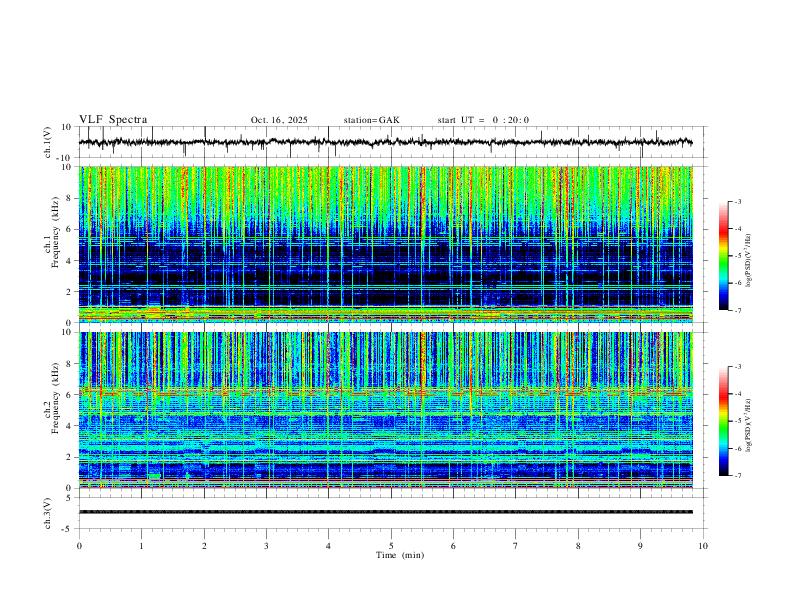792x612 pixels.
Task: Click the ch.1 colorbar 'log(PSD)' label
Action: tap(748, 261)
